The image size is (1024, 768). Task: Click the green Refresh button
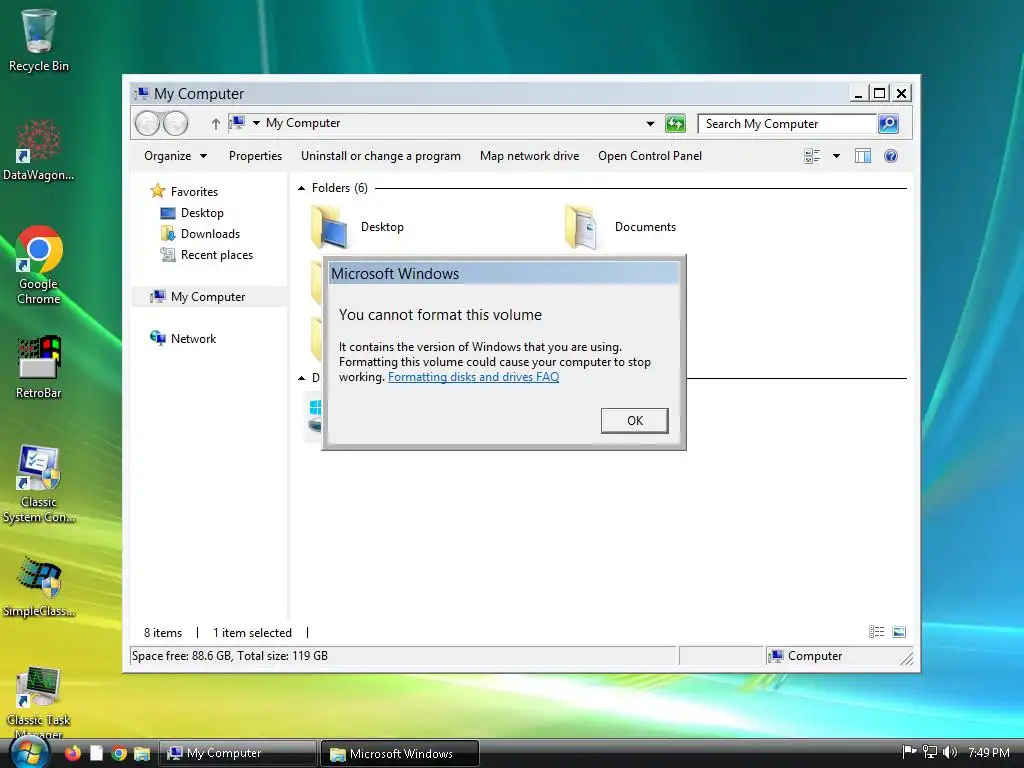click(x=675, y=123)
